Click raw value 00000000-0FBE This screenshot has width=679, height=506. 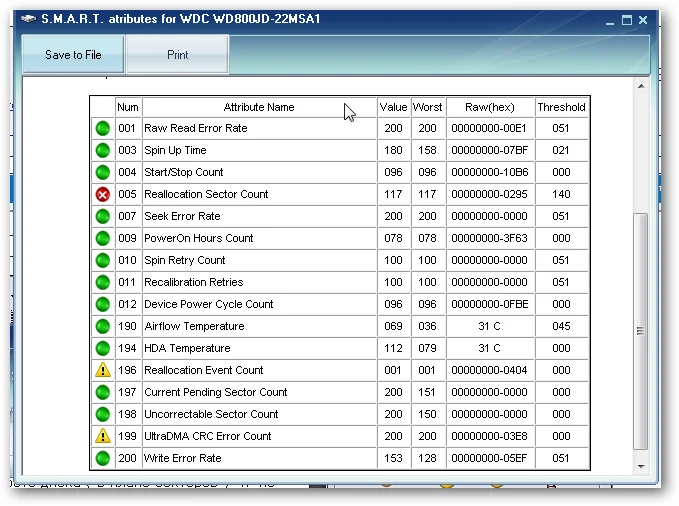490,305
